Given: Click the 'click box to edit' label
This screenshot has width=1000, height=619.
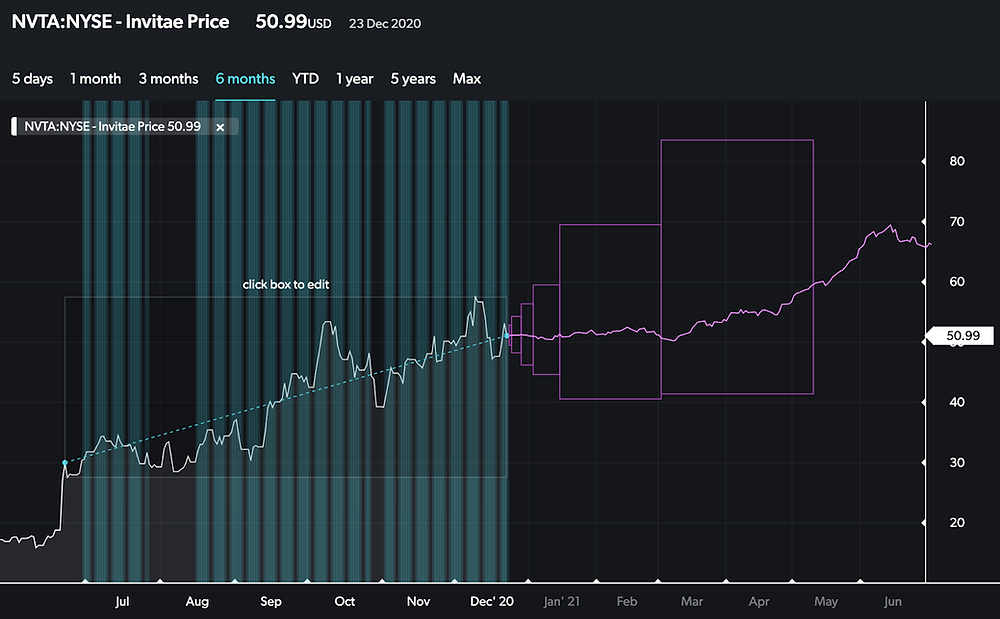Looking at the screenshot, I should [286, 284].
